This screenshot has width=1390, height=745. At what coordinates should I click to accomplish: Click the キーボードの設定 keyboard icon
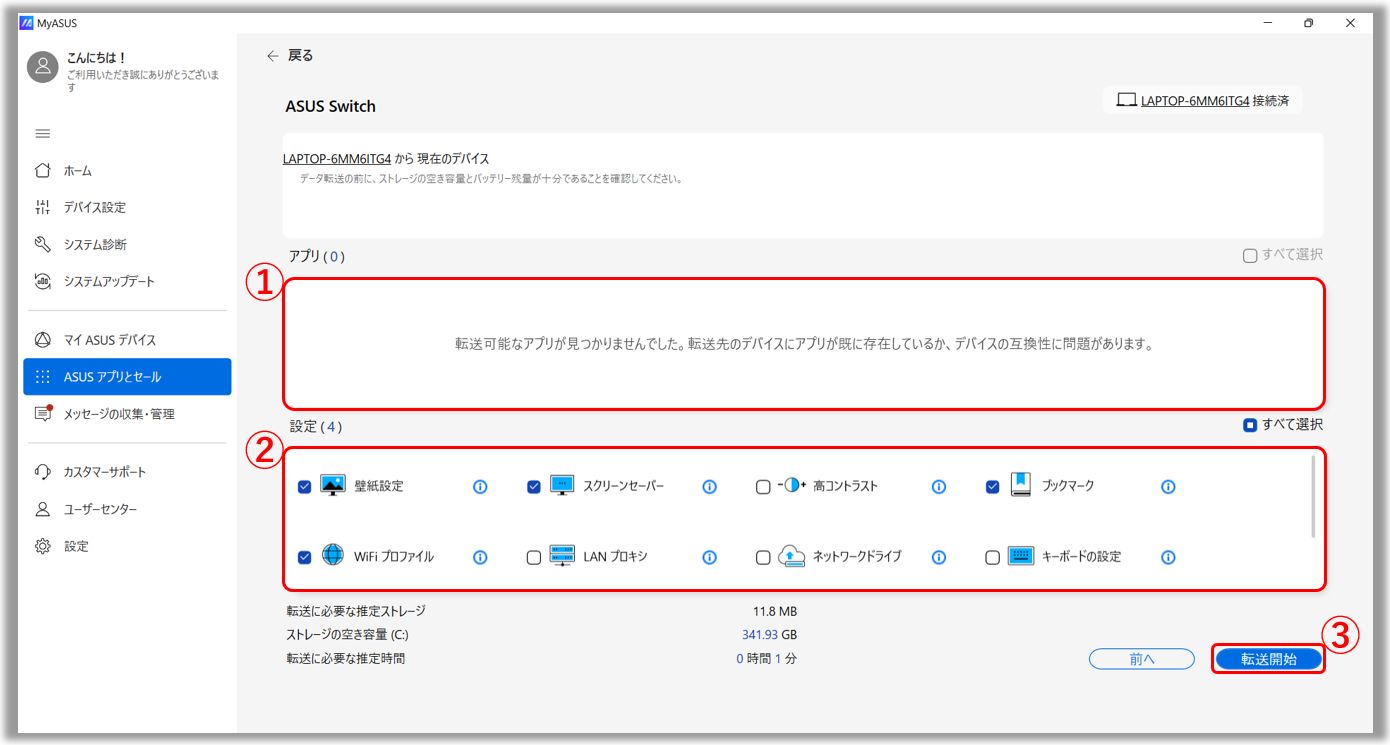[x=1021, y=556]
